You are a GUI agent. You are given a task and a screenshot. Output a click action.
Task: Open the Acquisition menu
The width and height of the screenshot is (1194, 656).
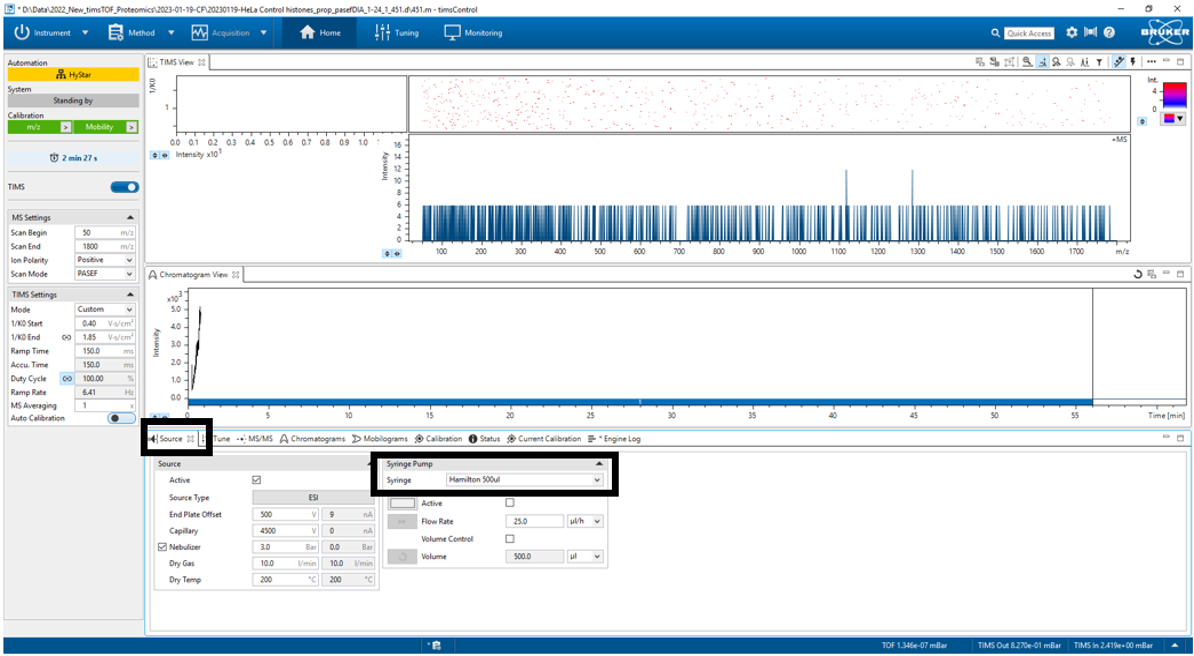[x=229, y=33]
